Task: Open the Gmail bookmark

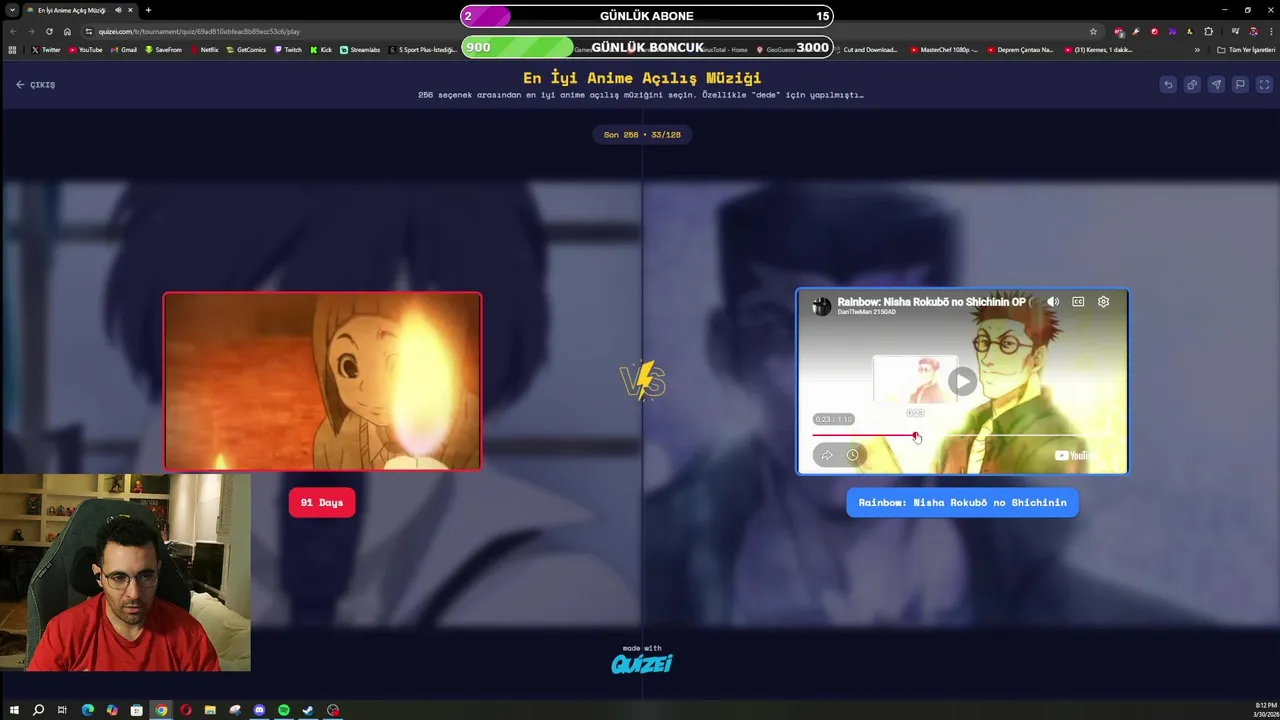Action: 123,50
